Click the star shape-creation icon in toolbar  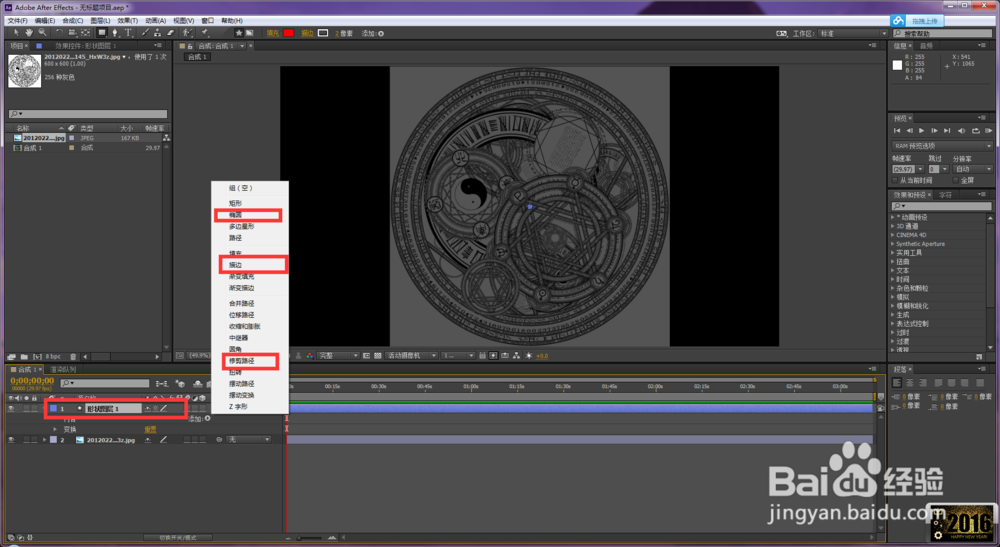click(239, 33)
